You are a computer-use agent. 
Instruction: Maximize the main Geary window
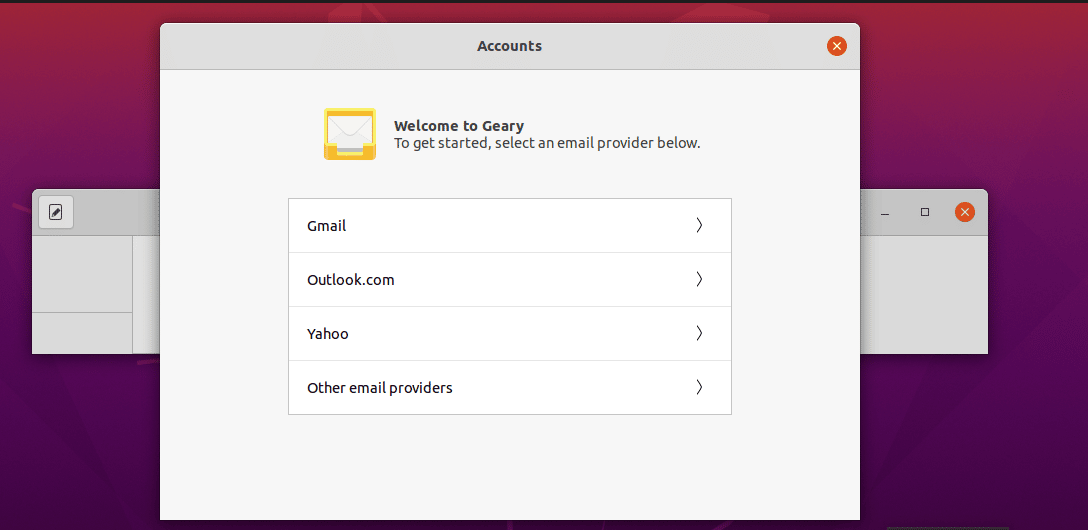925,212
